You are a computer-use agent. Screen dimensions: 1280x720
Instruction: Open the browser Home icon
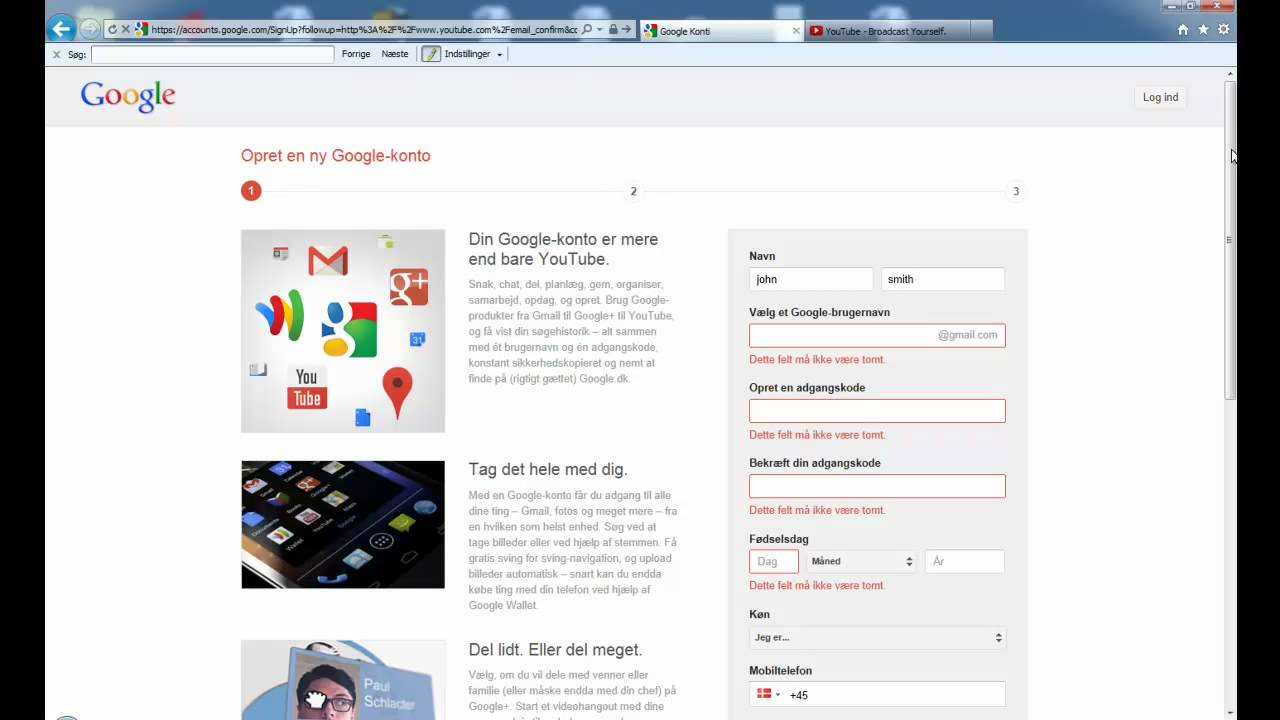coord(1183,30)
